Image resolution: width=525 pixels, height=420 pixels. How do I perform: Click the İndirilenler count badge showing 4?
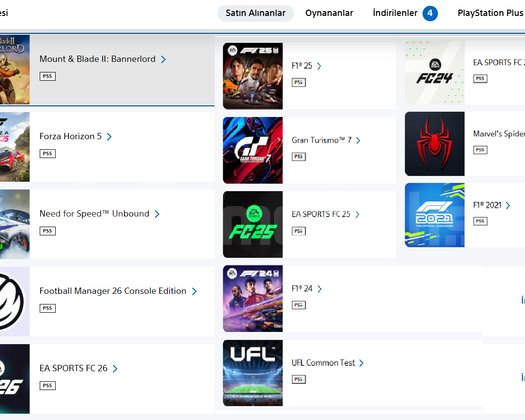point(430,13)
